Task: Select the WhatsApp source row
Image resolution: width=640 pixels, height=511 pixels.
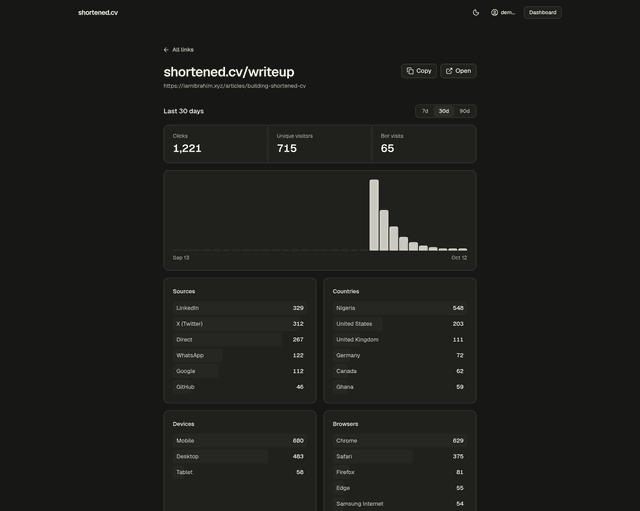Action: pos(240,355)
